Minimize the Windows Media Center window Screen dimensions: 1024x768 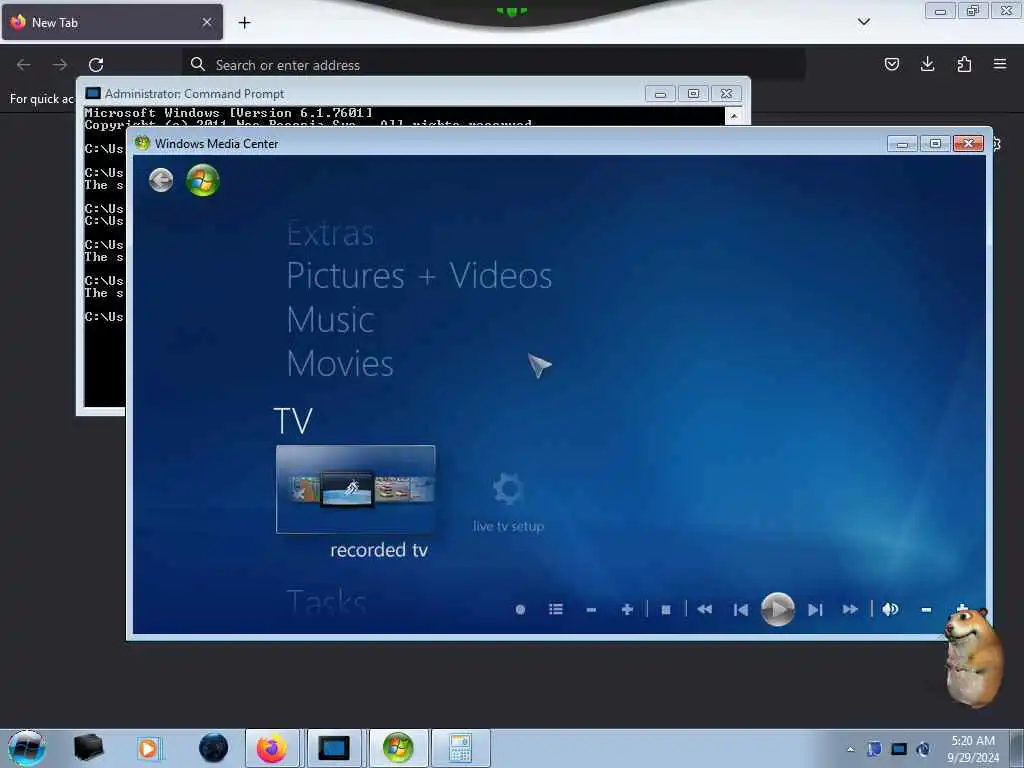click(x=903, y=144)
